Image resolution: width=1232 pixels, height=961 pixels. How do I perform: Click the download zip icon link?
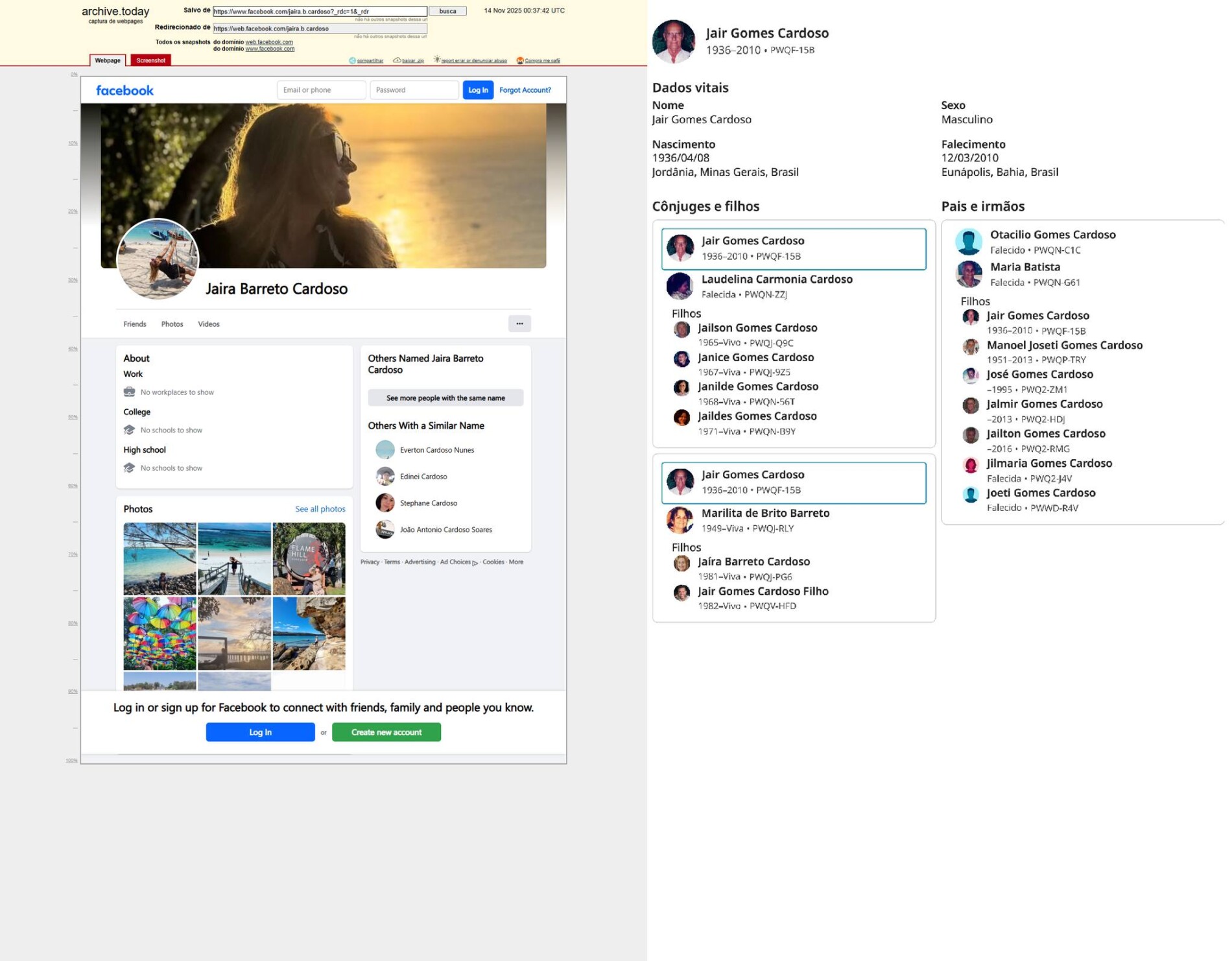(x=397, y=60)
